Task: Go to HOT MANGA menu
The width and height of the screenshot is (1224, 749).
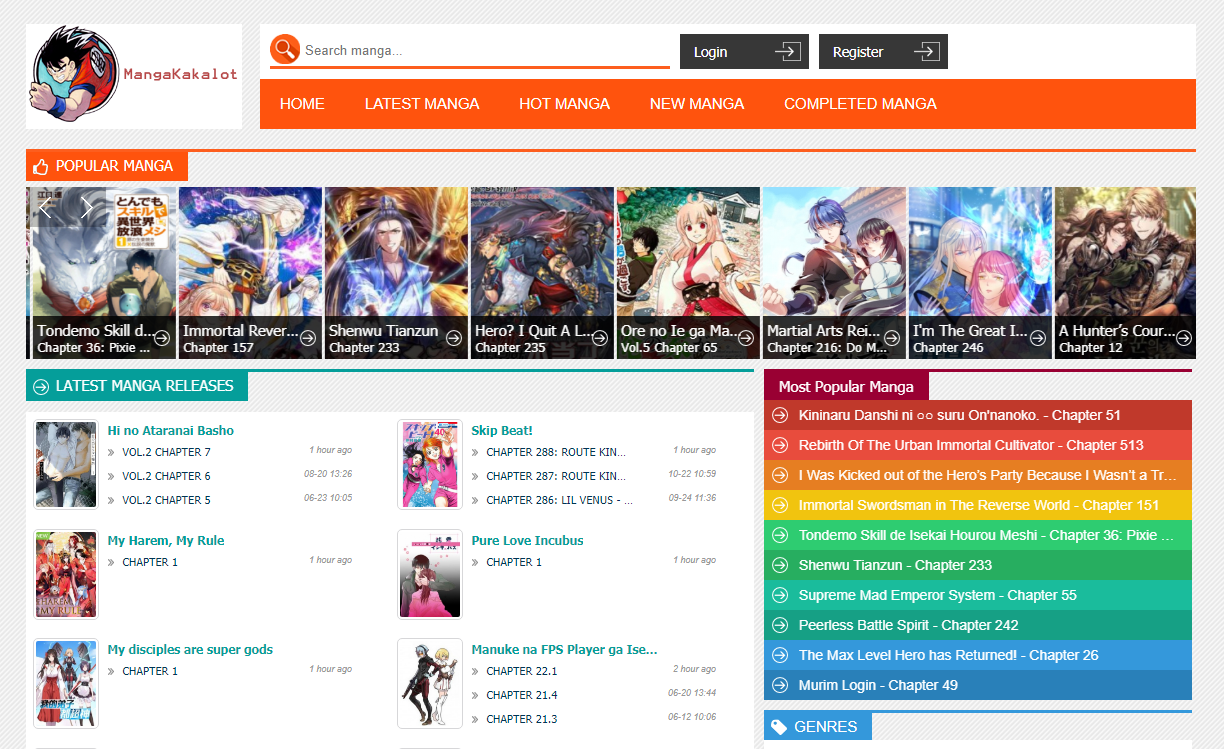Action: coord(564,104)
